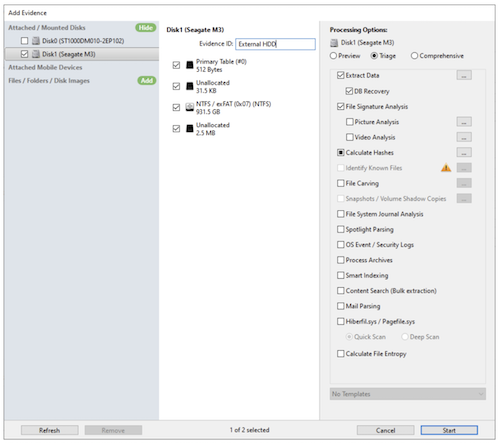This screenshot has width=500, height=446.
Task: Enable the File Carving checkbox
Action: (340, 183)
